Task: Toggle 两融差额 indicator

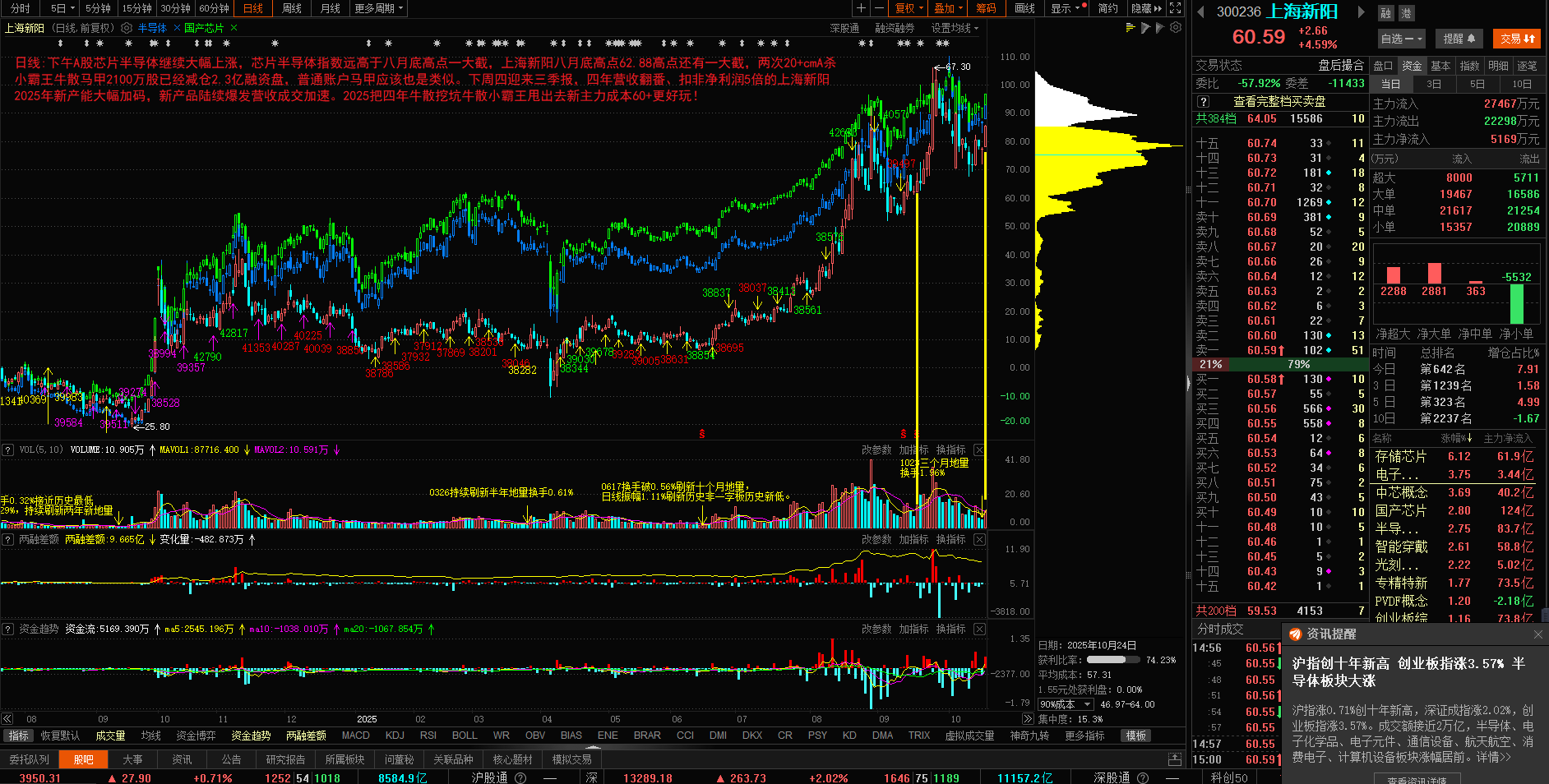Action: [x=306, y=736]
